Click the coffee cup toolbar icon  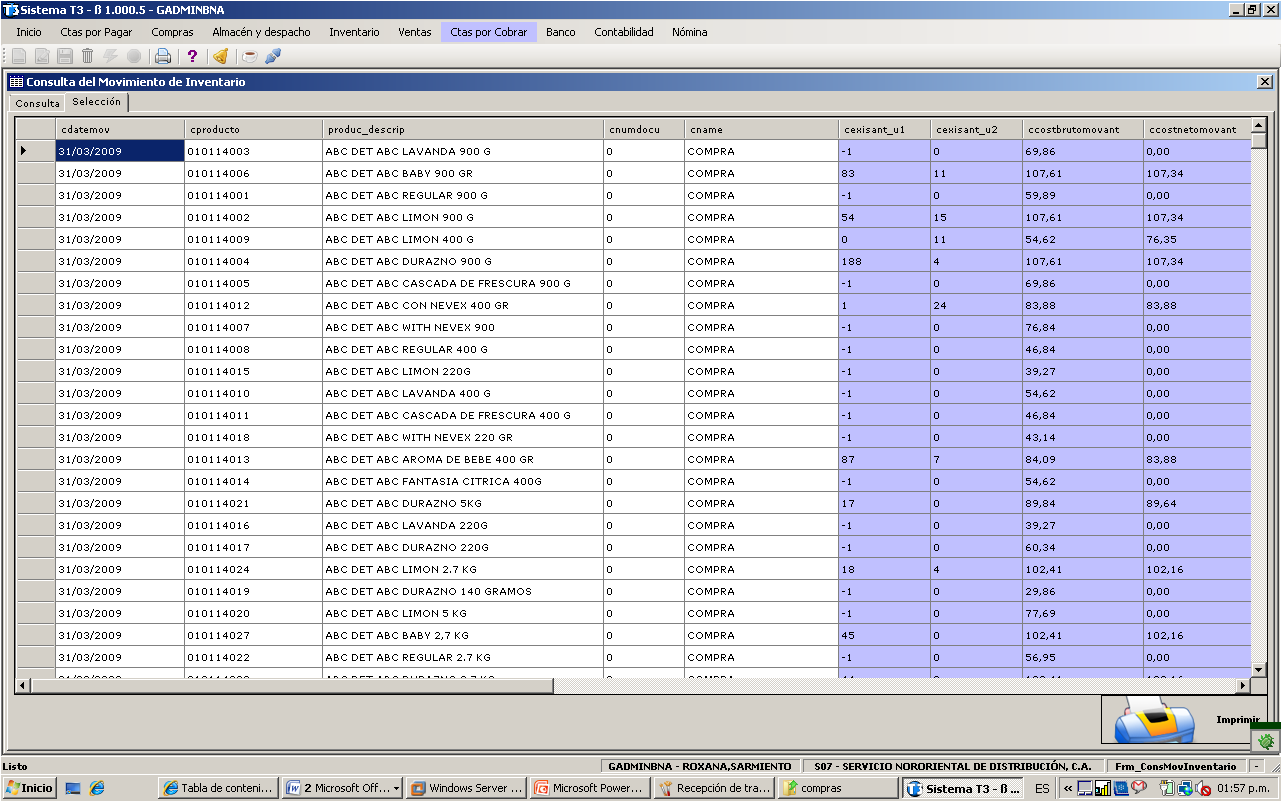click(250, 56)
